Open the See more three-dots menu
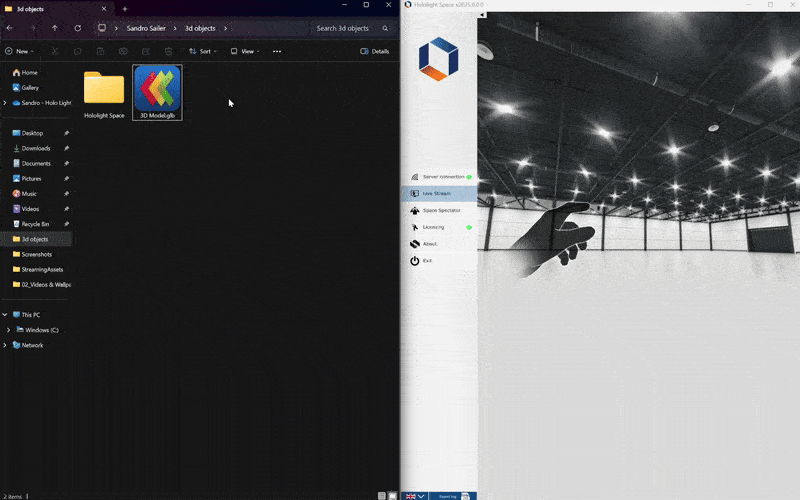This screenshot has height=500, width=800. [x=277, y=51]
